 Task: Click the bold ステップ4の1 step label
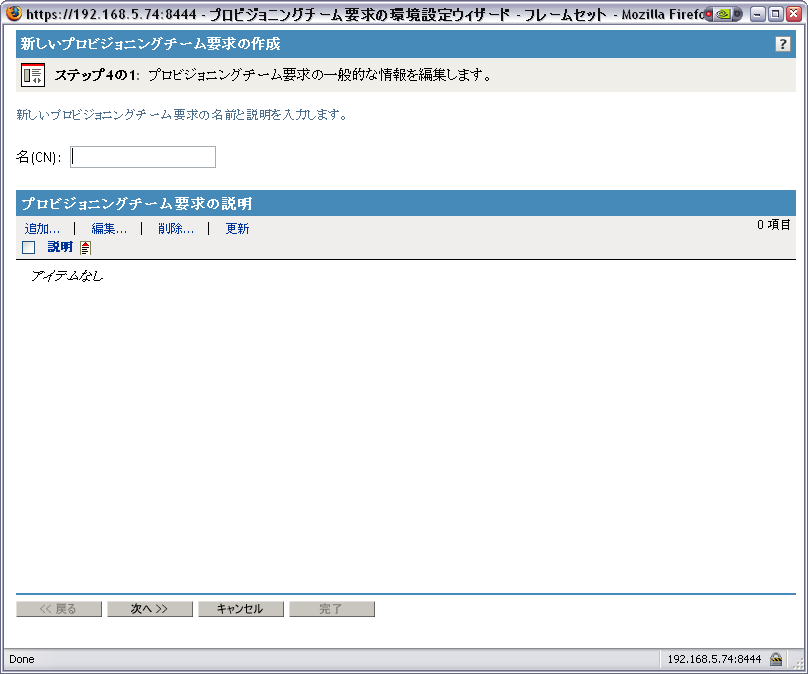point(97,75)
